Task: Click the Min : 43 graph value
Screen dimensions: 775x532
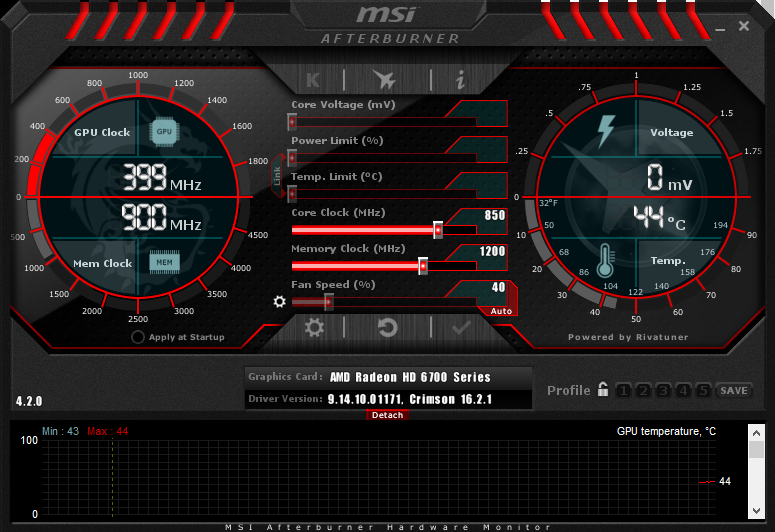Action: [60, 431]
